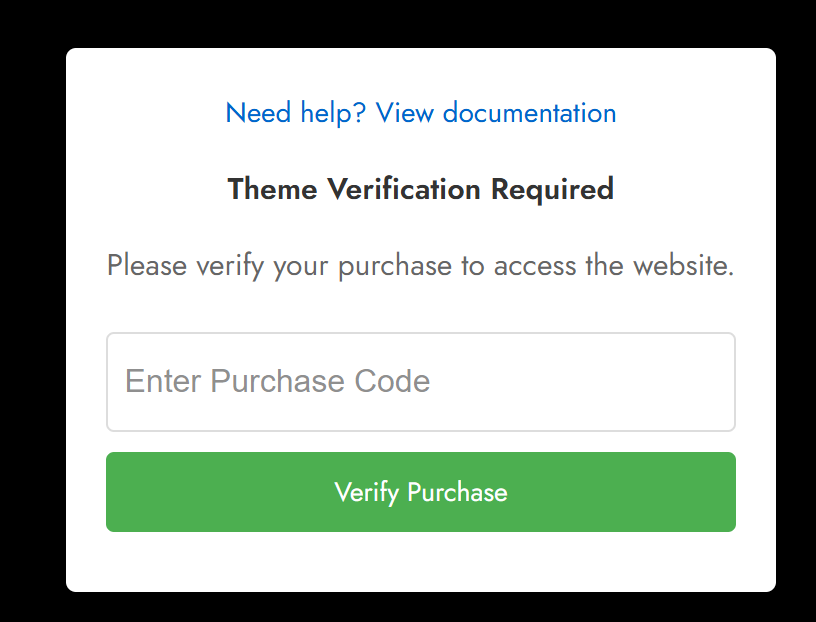This screenshot has height=622, width=816.
Task: Click the word 'Required' in the bold heading
Action: click(553, 188)
